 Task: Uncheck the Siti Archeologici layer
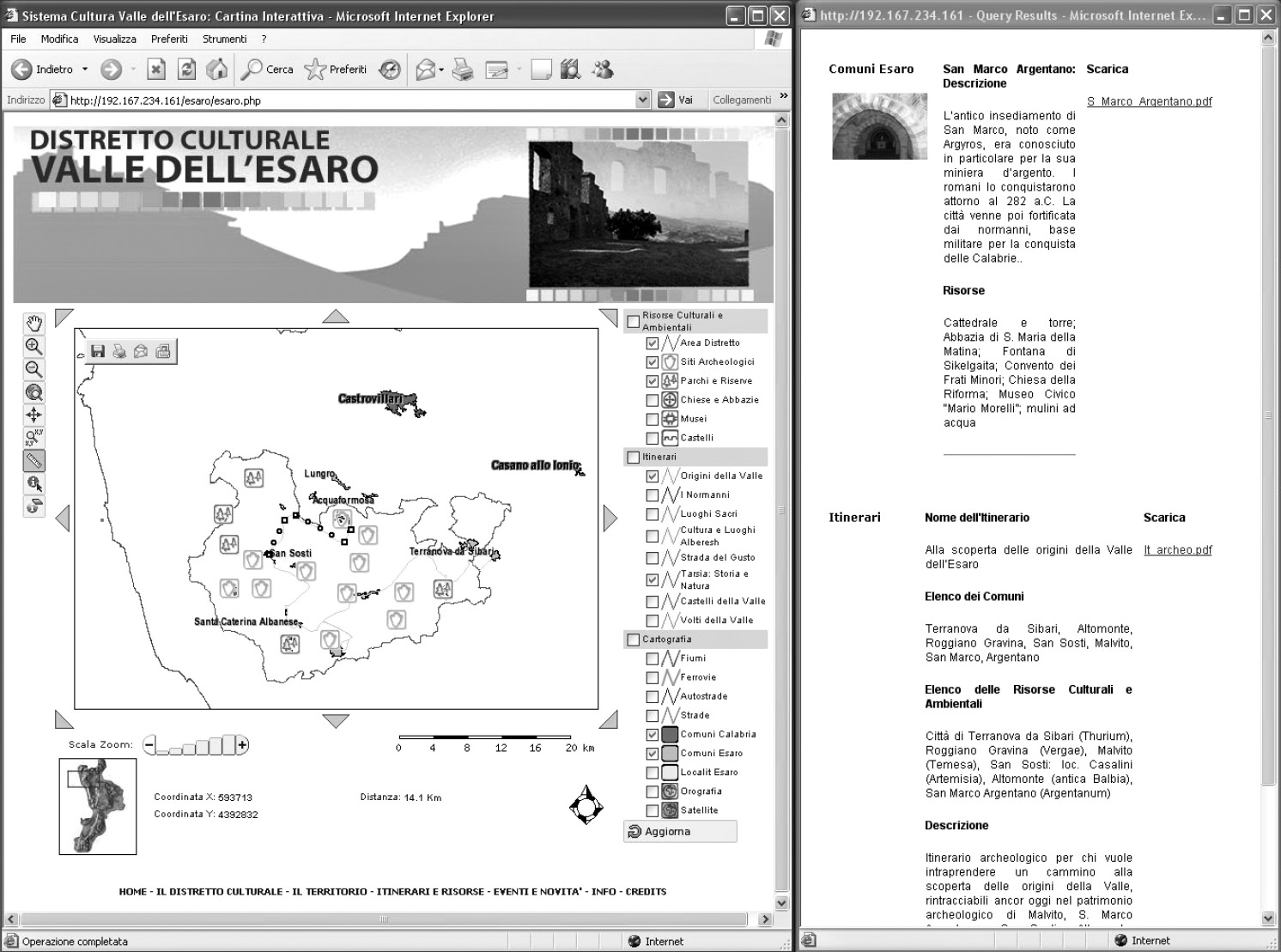pos(652,362)
